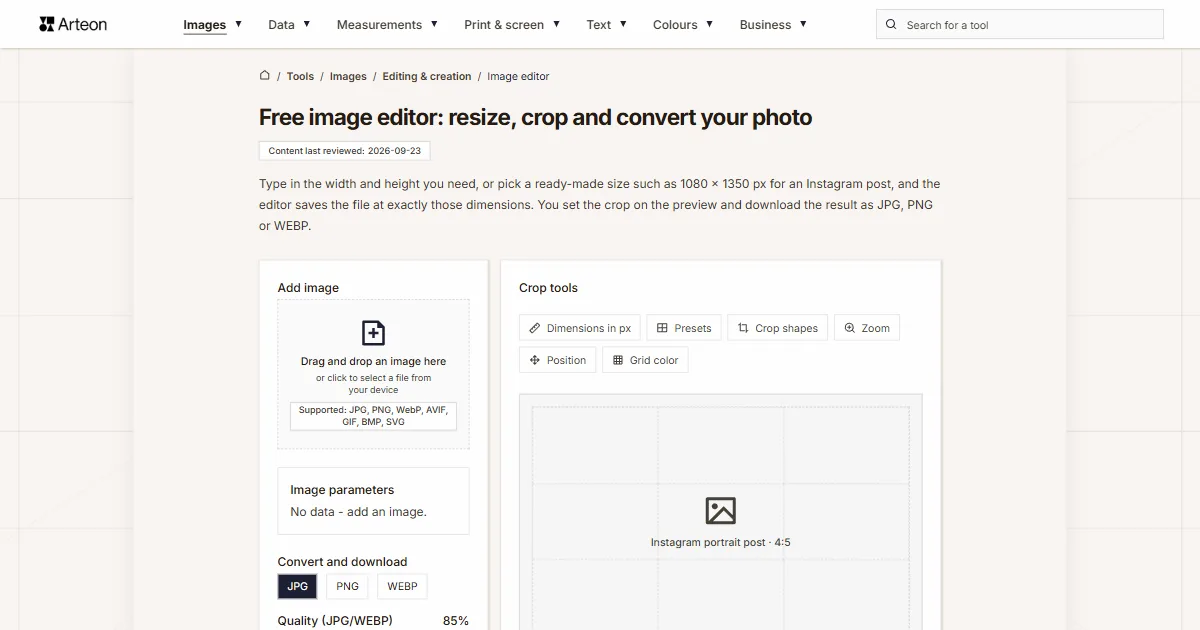
Task: Open the Crop shapes tool
Action: pos(777,328)
